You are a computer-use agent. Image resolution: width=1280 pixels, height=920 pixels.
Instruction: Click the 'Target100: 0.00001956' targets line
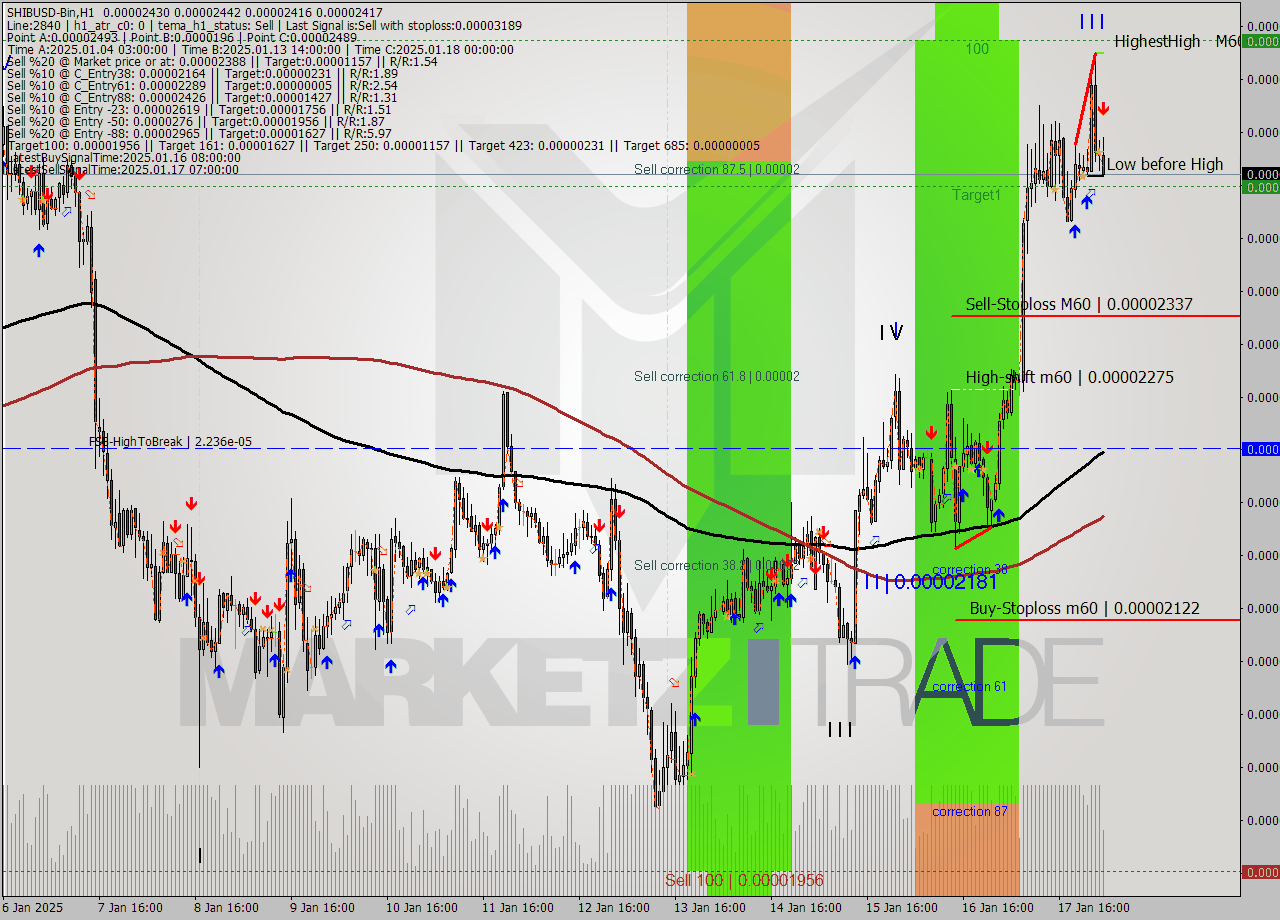tap(382, 145)
